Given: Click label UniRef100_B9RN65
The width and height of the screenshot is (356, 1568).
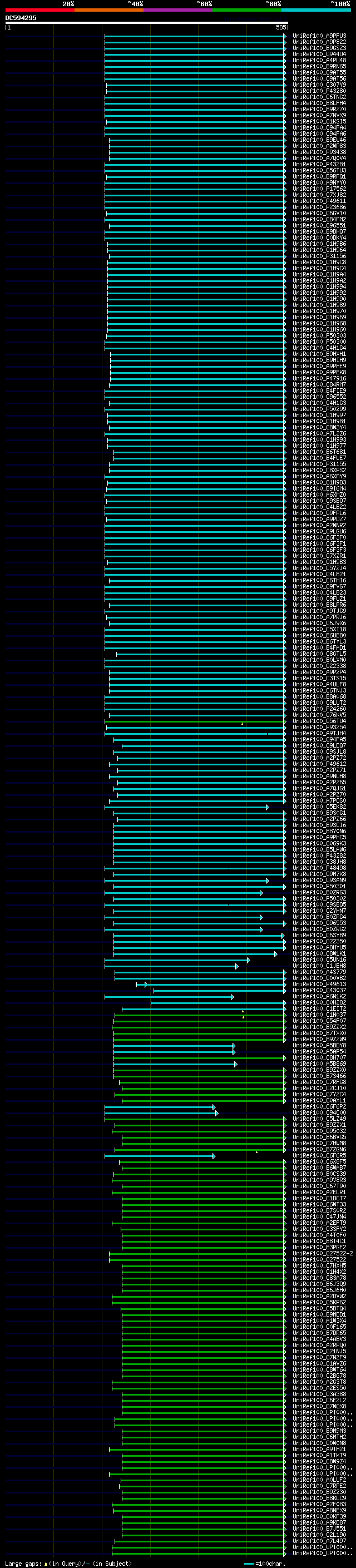Looking at the screenshot, I should click(319, 66).
